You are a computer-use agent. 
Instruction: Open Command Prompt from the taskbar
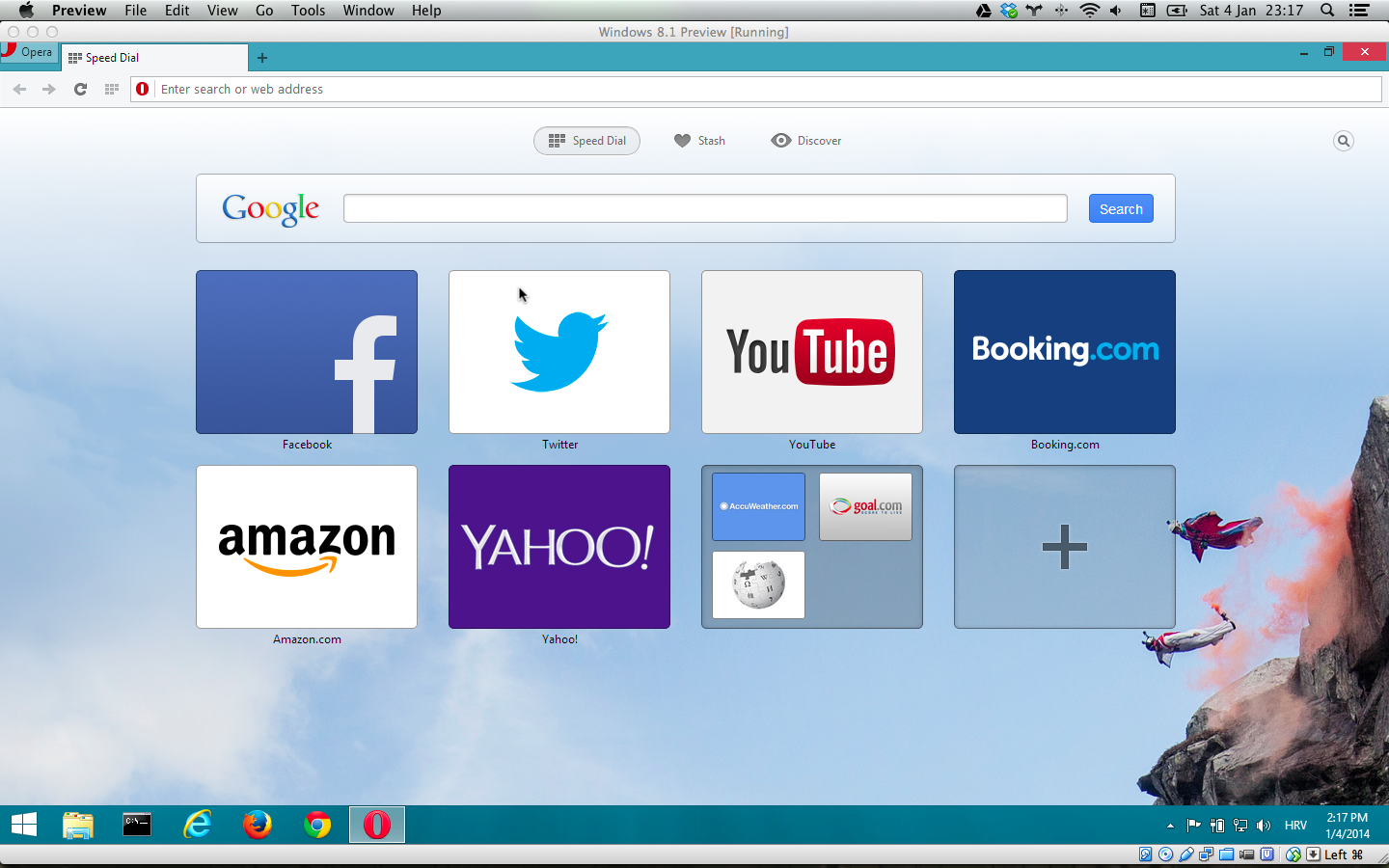pyautogui.click(x=137, y=825)
